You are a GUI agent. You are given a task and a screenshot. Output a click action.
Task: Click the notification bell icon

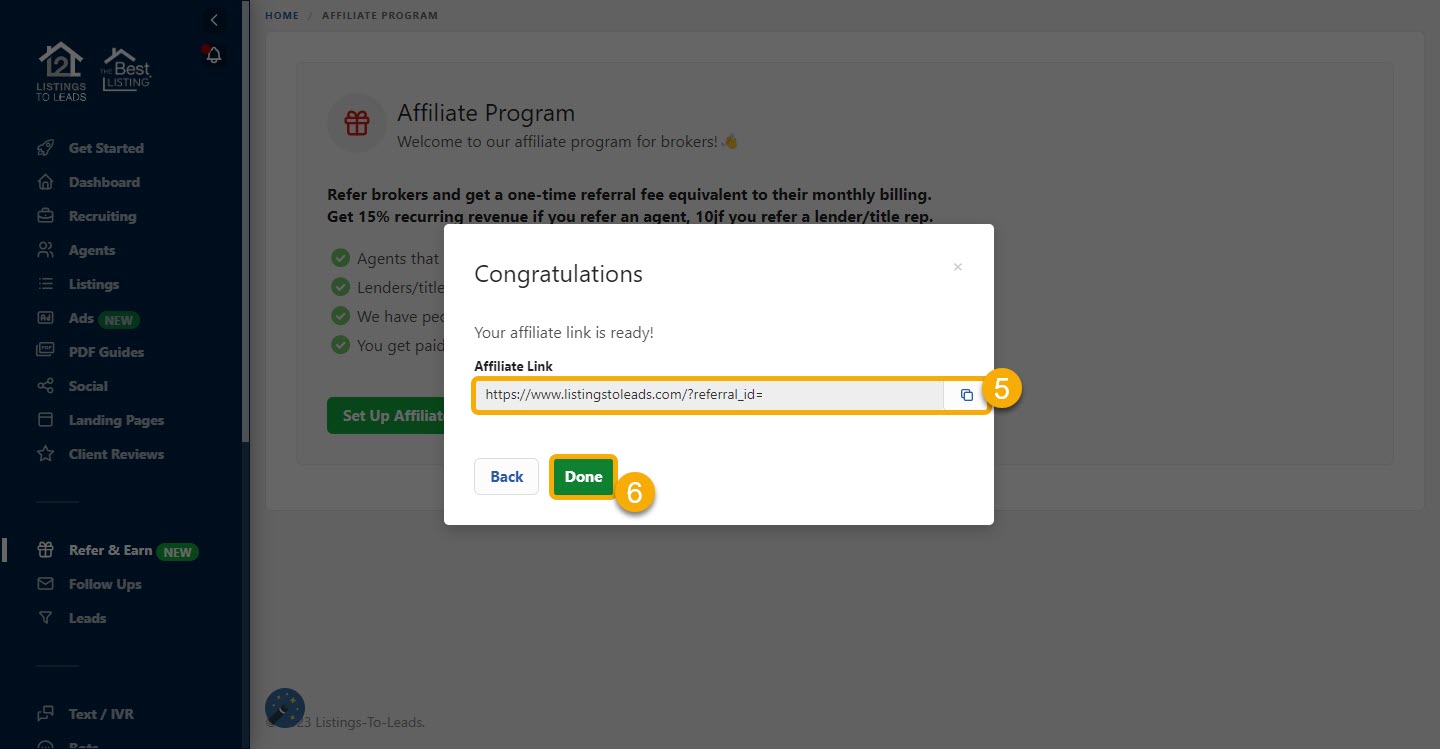tap(214, 55)
